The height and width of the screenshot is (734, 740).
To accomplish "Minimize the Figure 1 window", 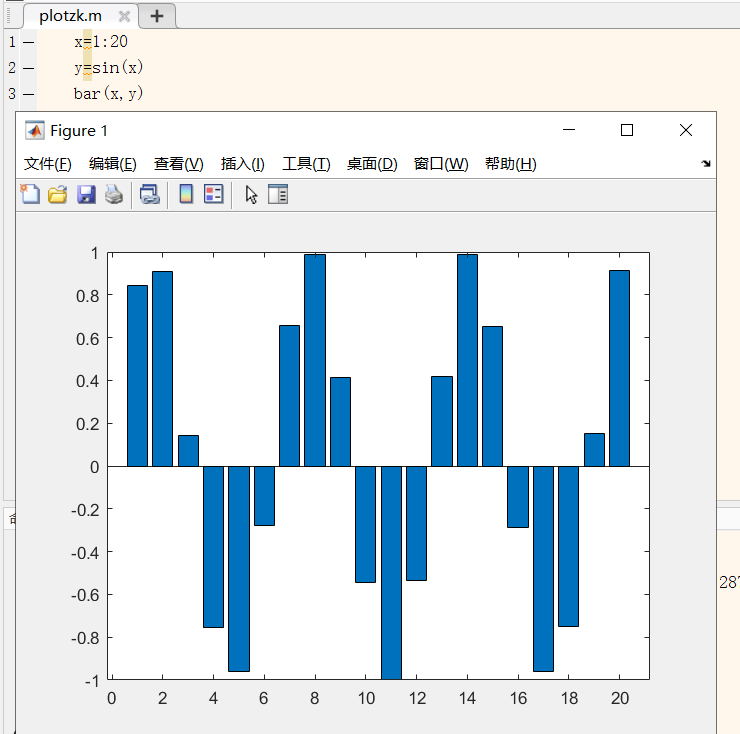I will coord(569,130).
